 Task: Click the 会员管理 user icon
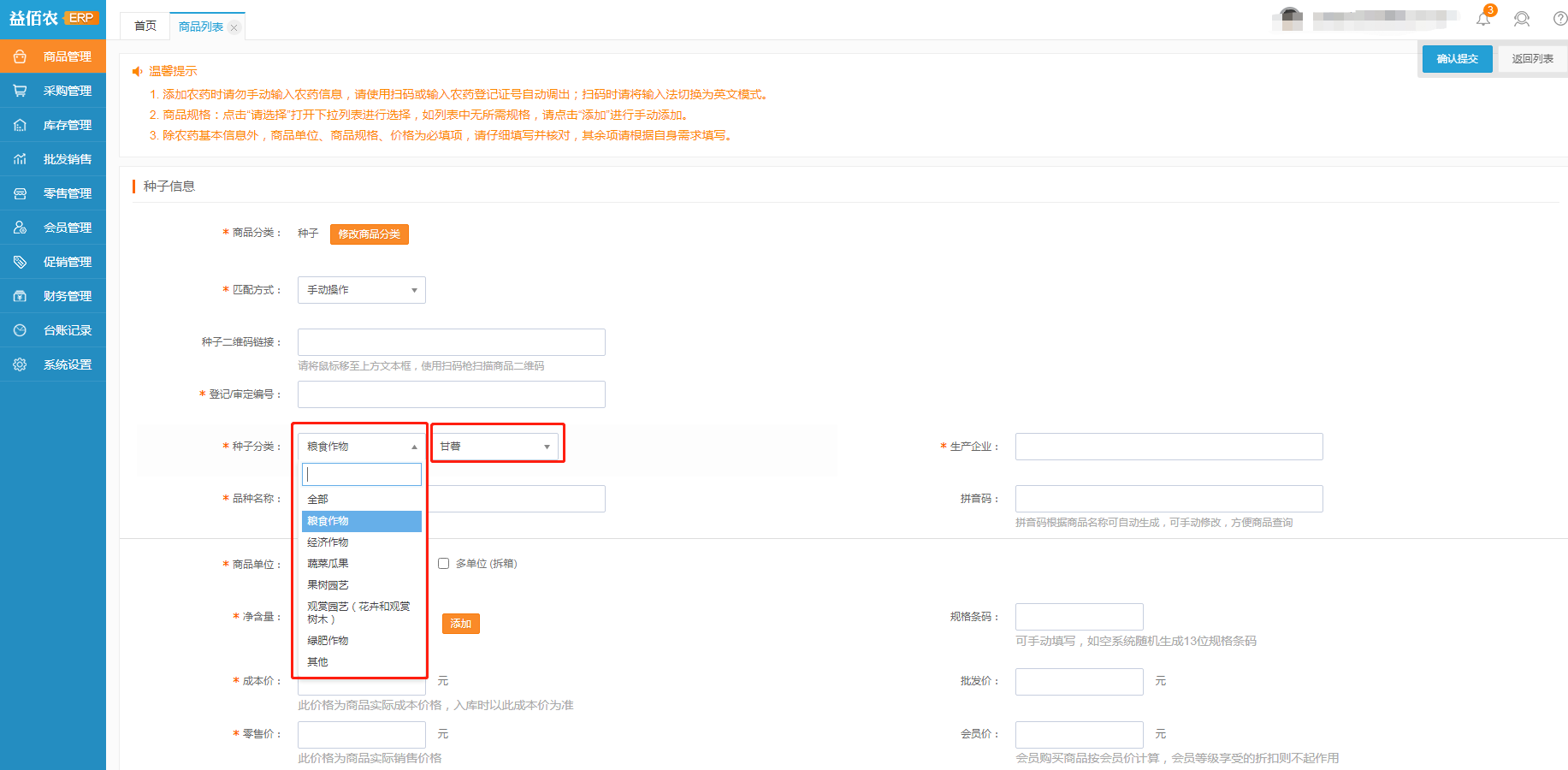pyautogui.click(x=20, y=228)
